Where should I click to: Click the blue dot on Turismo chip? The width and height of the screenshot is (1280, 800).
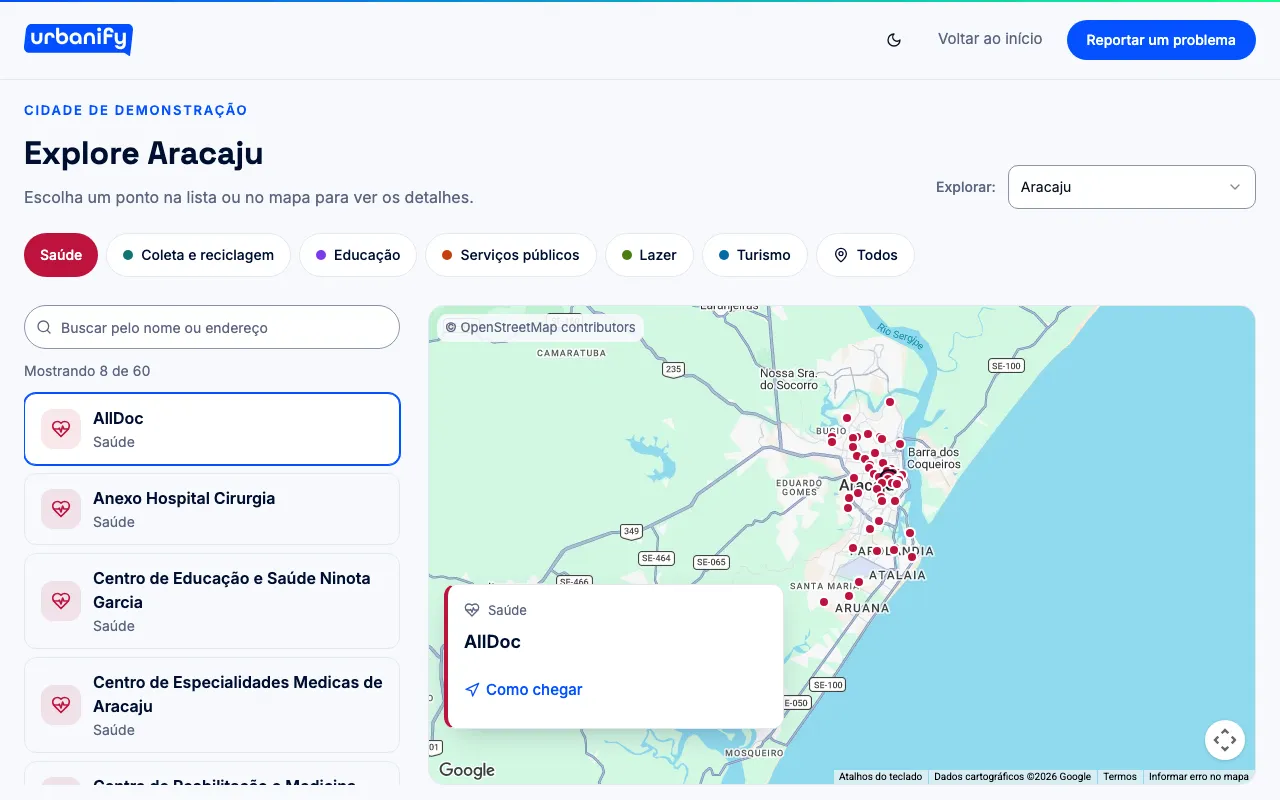[724, 255]
